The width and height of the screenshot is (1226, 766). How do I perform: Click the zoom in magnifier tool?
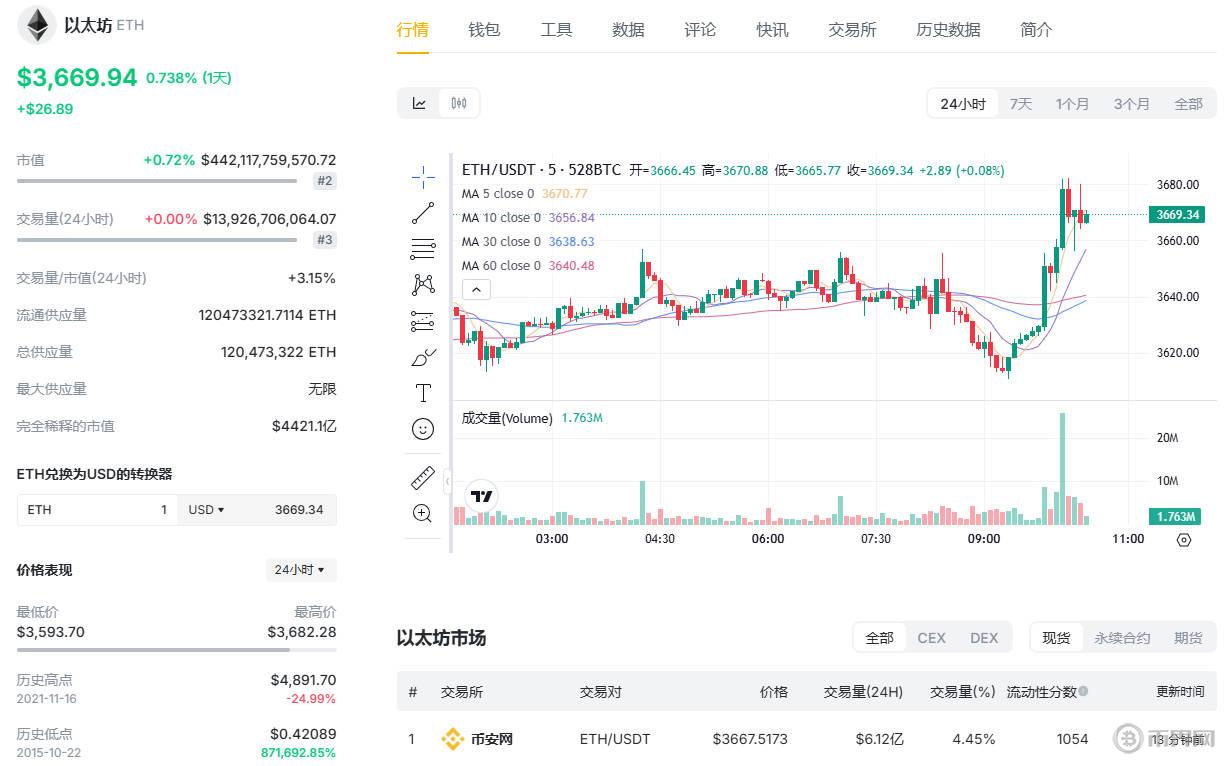pos(423,514)
